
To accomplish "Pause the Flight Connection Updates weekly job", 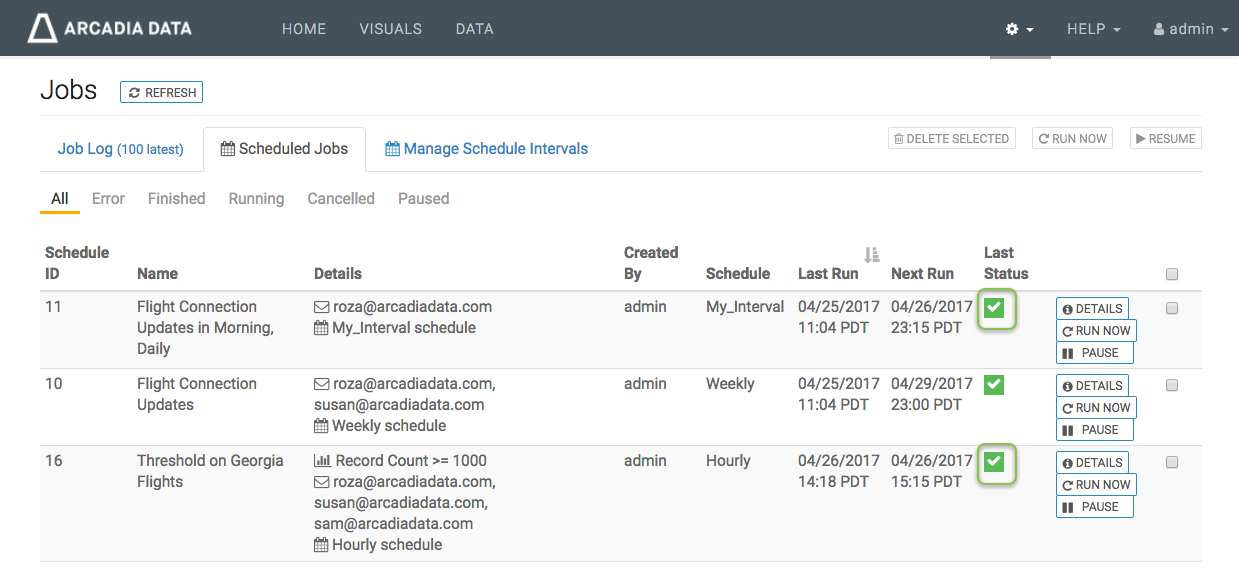I will click(x=1094, y=430).
